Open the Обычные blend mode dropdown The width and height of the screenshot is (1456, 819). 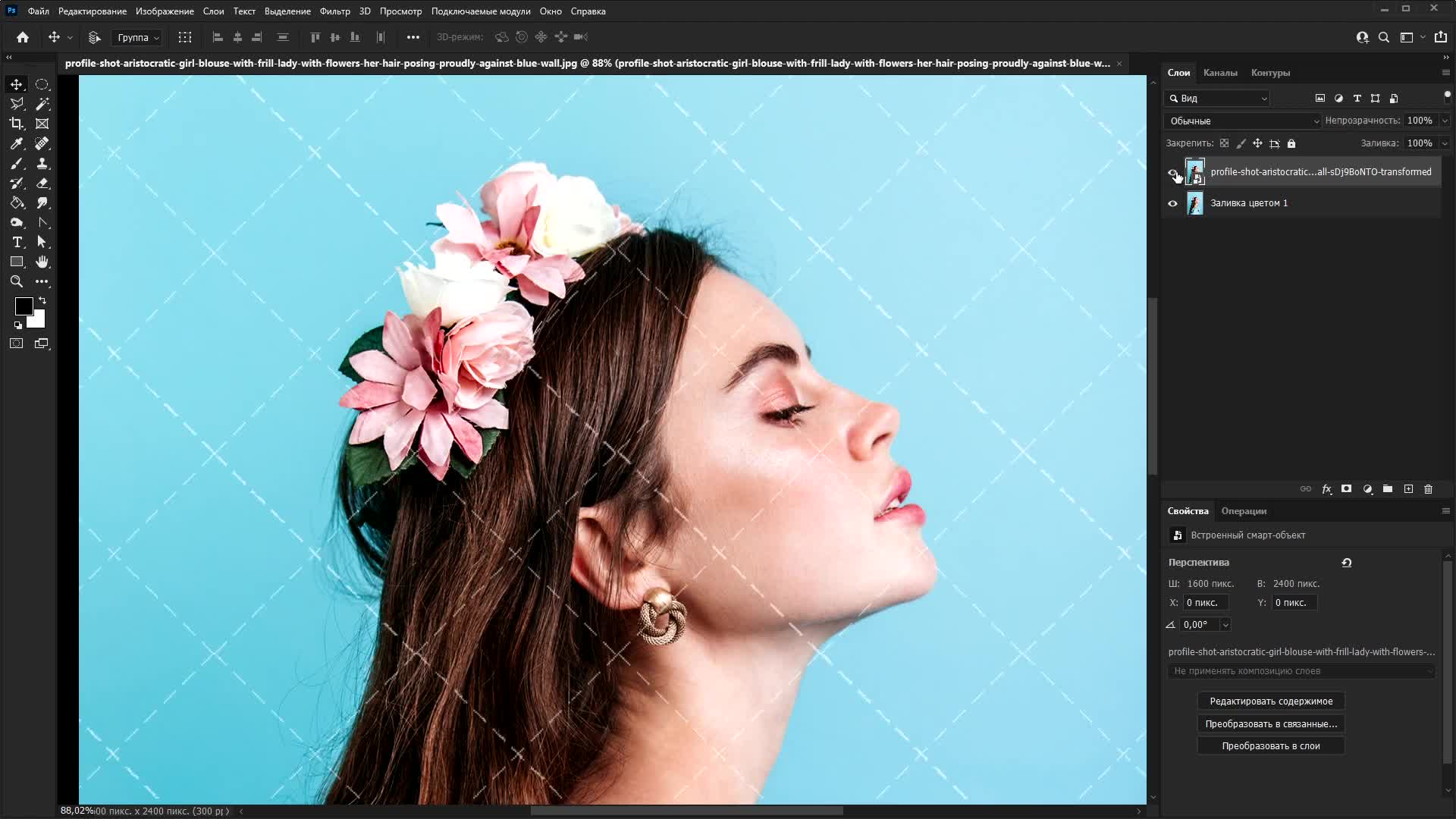pos(1242,121)
